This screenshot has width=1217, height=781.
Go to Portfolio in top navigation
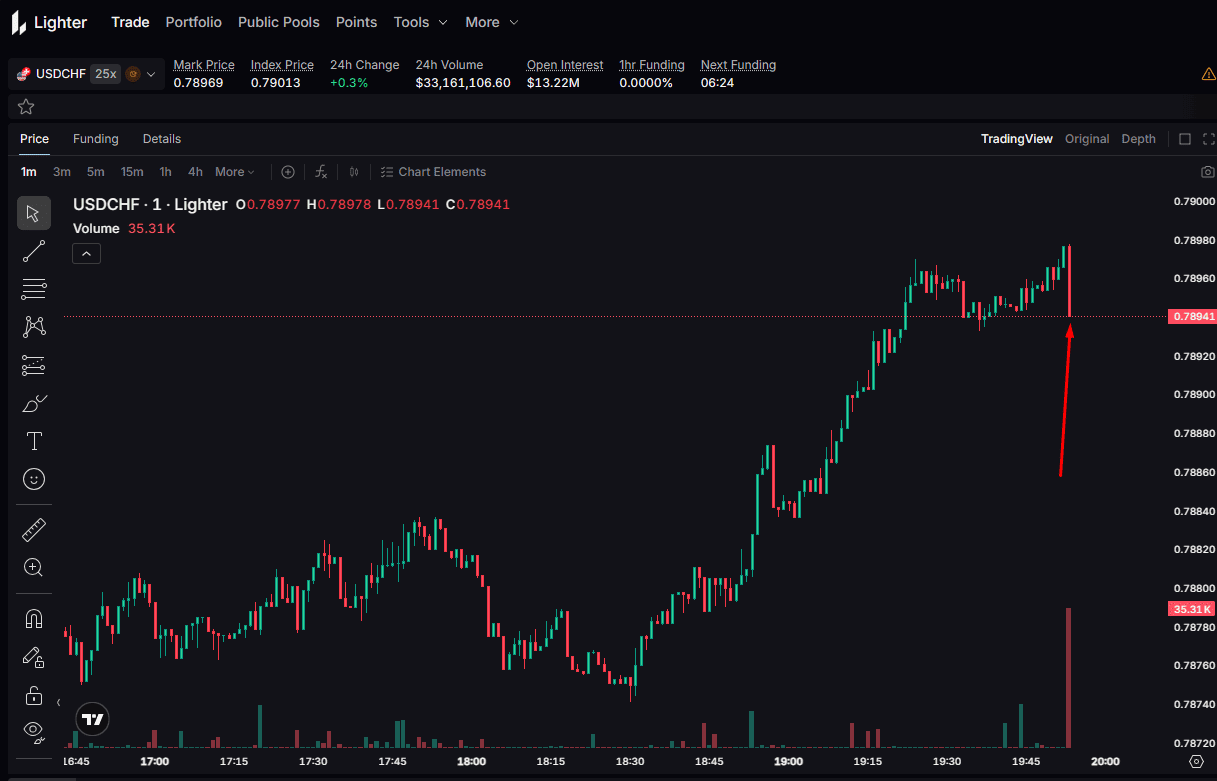pyautogui.click(x=193, y=22)
